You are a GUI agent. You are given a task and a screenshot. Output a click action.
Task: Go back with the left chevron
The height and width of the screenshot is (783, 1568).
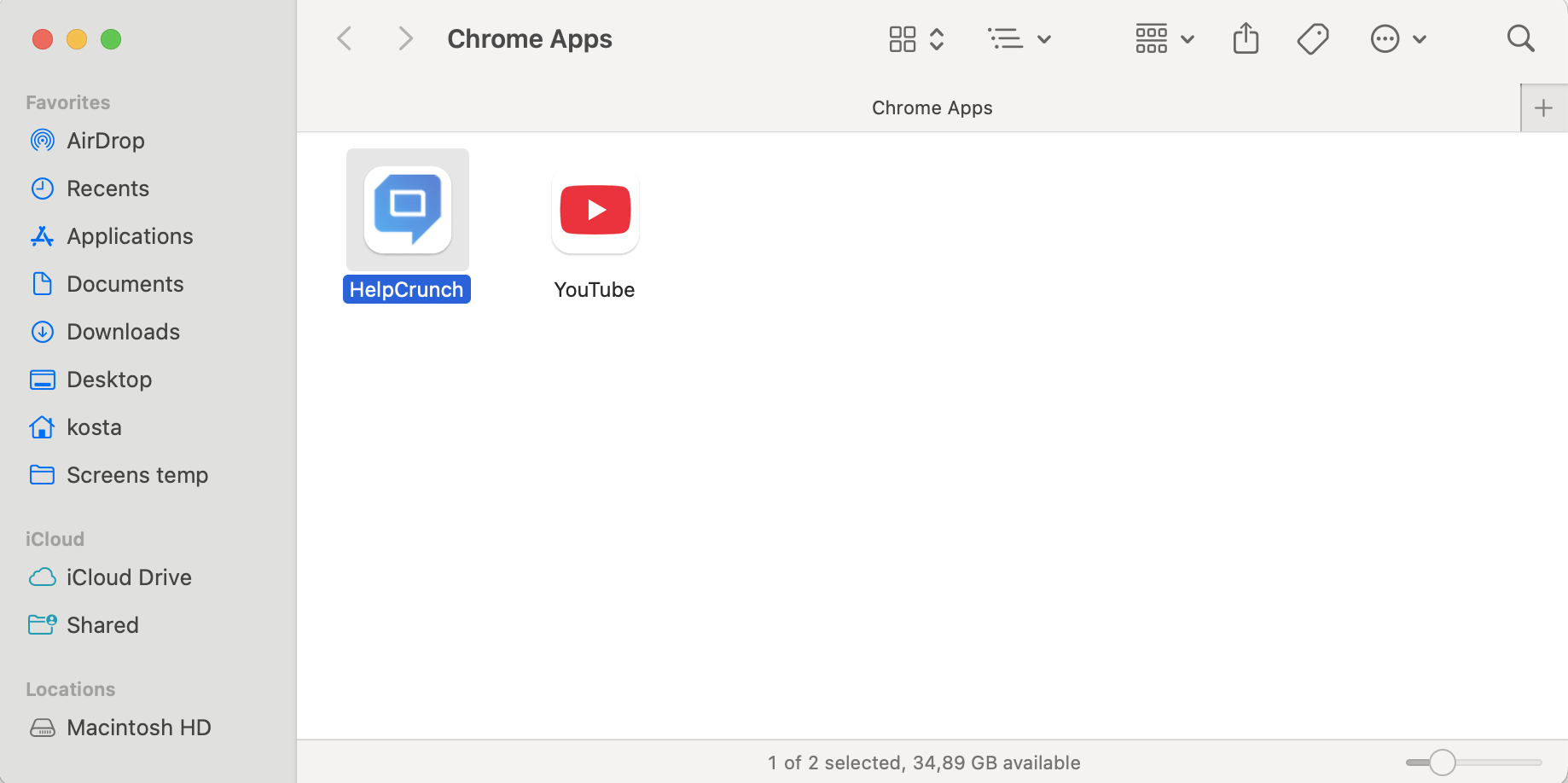pyautogui.click(x=345, y=38)
